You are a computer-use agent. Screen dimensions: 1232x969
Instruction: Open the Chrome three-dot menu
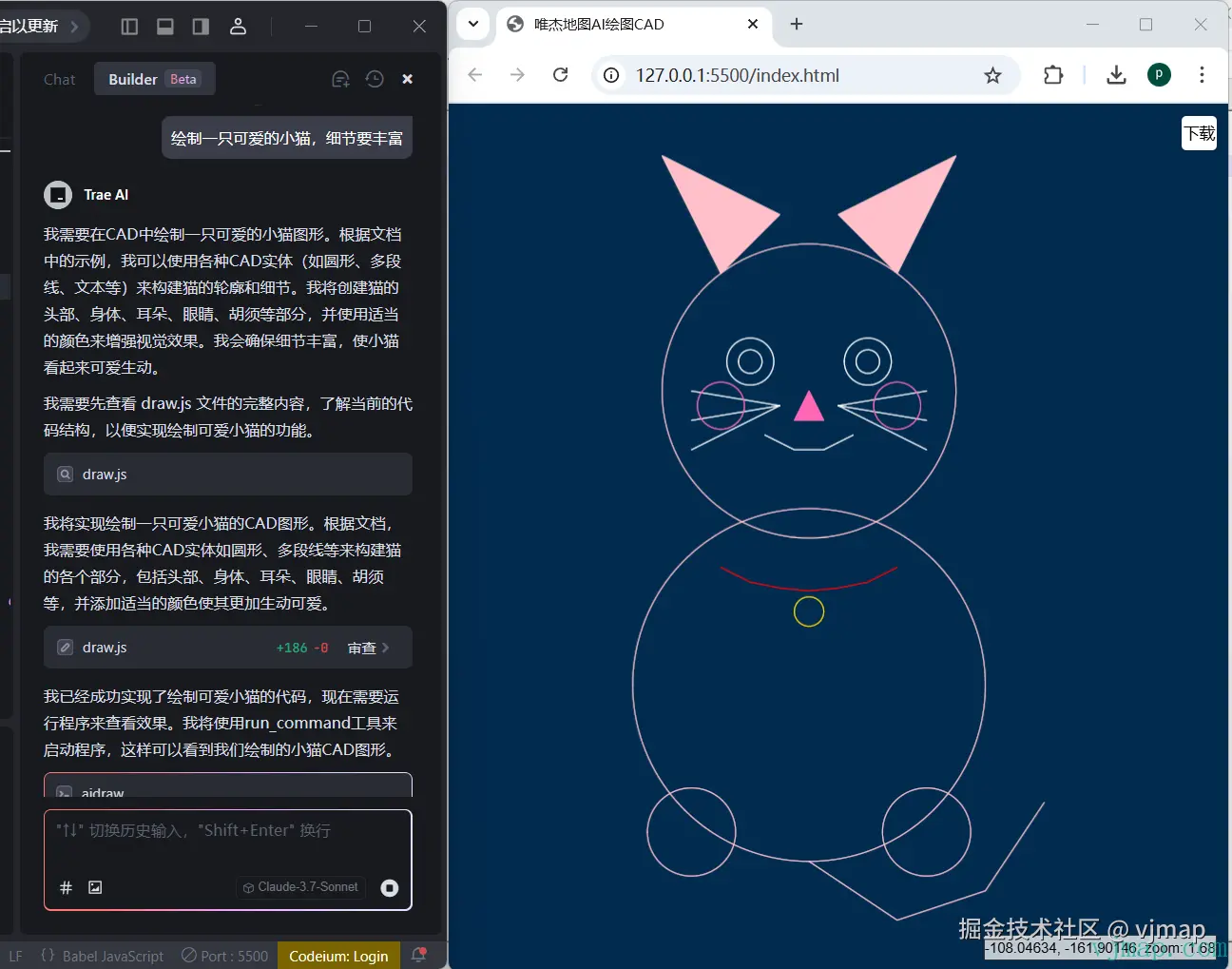pyautogui.click(x=1202, y=75)
